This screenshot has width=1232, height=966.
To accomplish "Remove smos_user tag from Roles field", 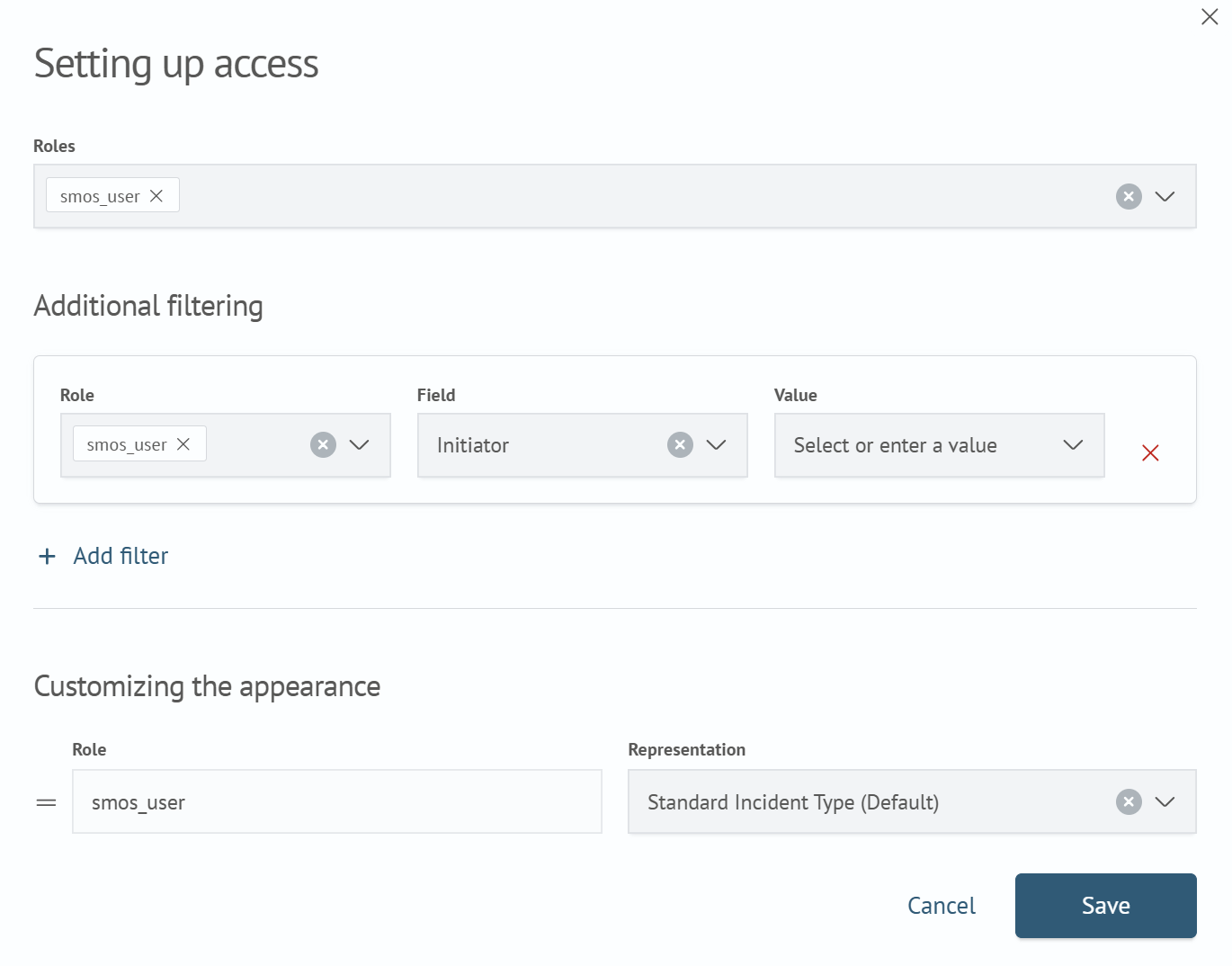I will pyautogui.click(x=156, y=195).
